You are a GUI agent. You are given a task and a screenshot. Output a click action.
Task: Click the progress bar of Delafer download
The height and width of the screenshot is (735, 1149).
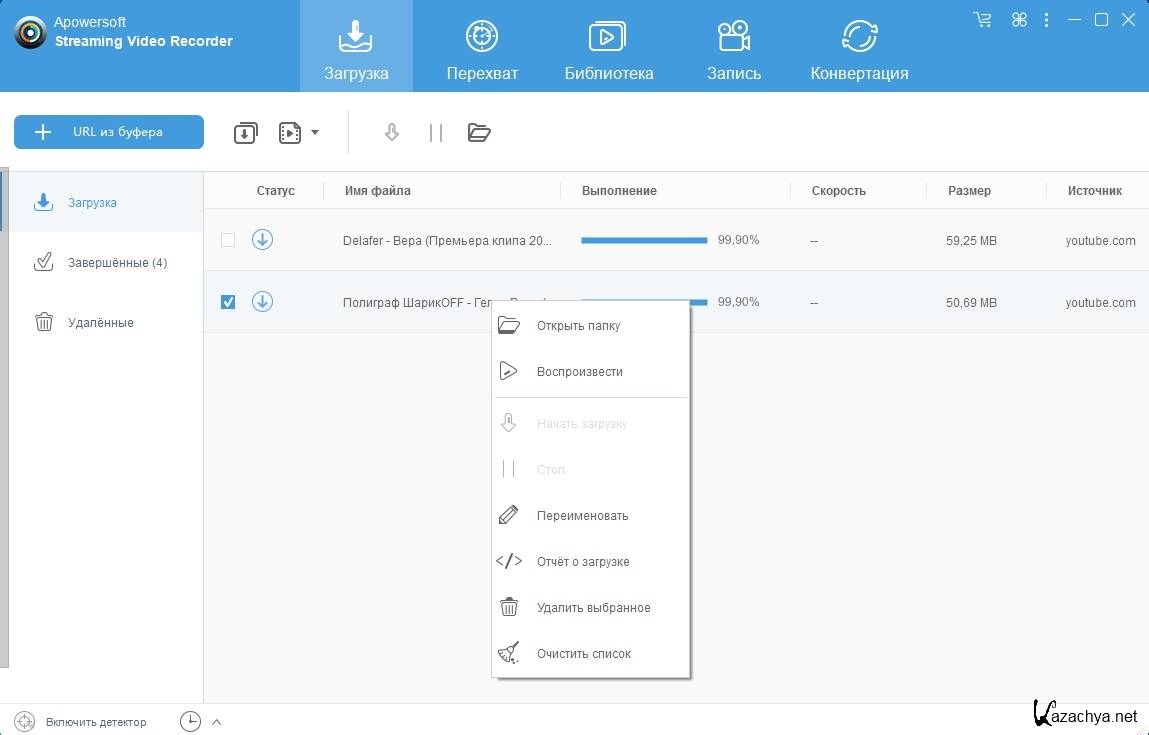coord(644,240)
